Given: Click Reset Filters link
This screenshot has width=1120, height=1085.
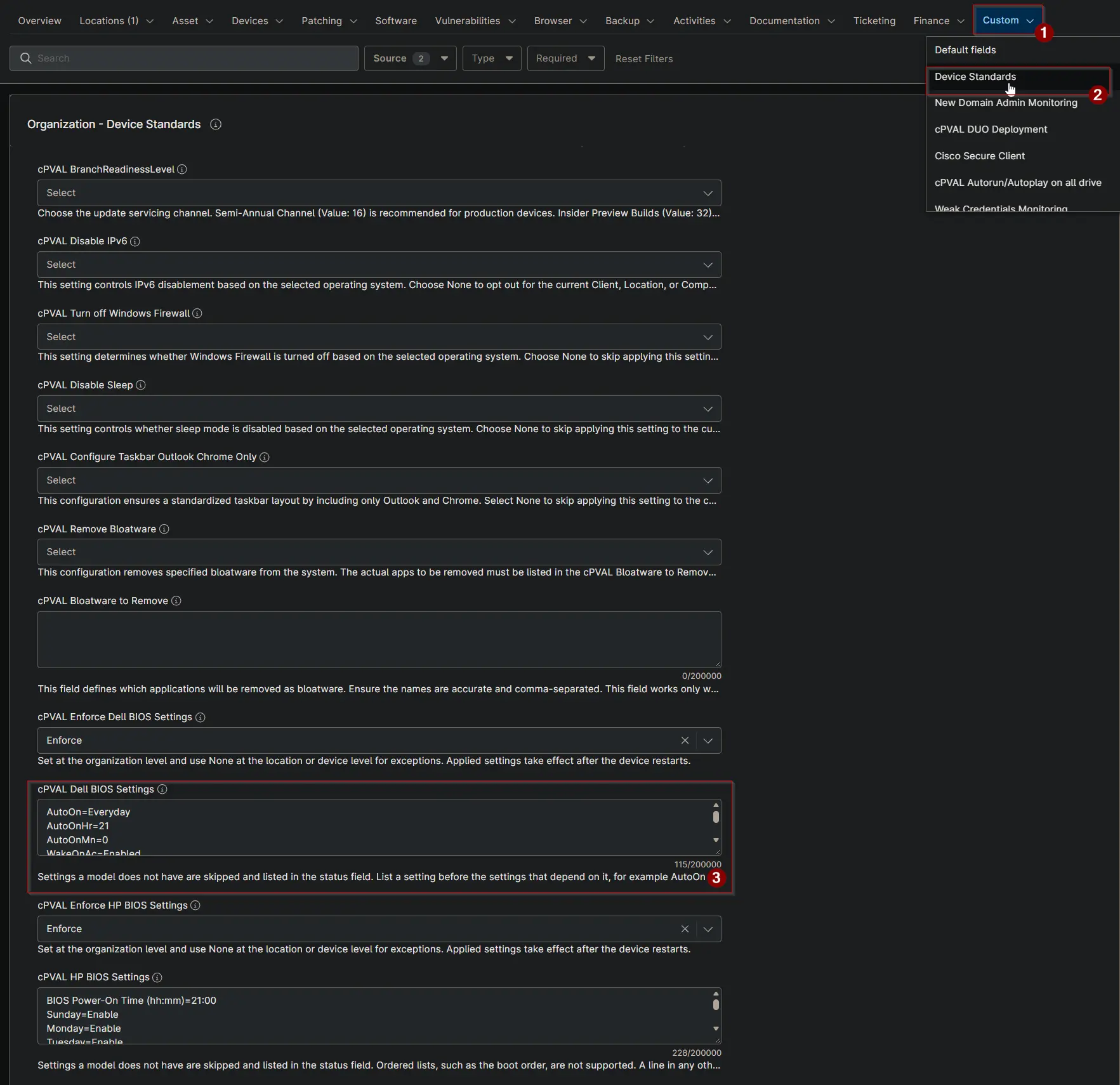Looking at the screenshot, I should [644, 59].
